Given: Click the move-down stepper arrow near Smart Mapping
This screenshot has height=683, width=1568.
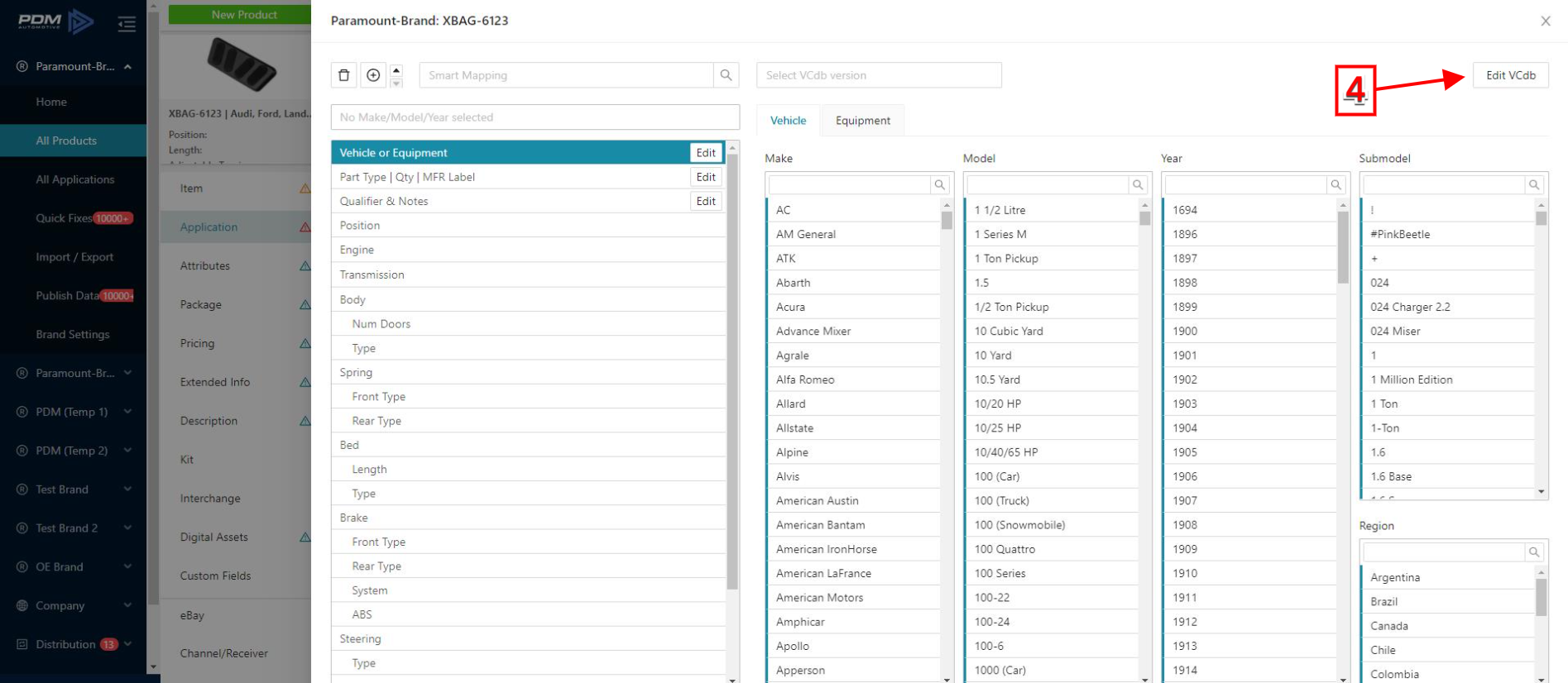Looking at the screenshot, I should point(396,82).
